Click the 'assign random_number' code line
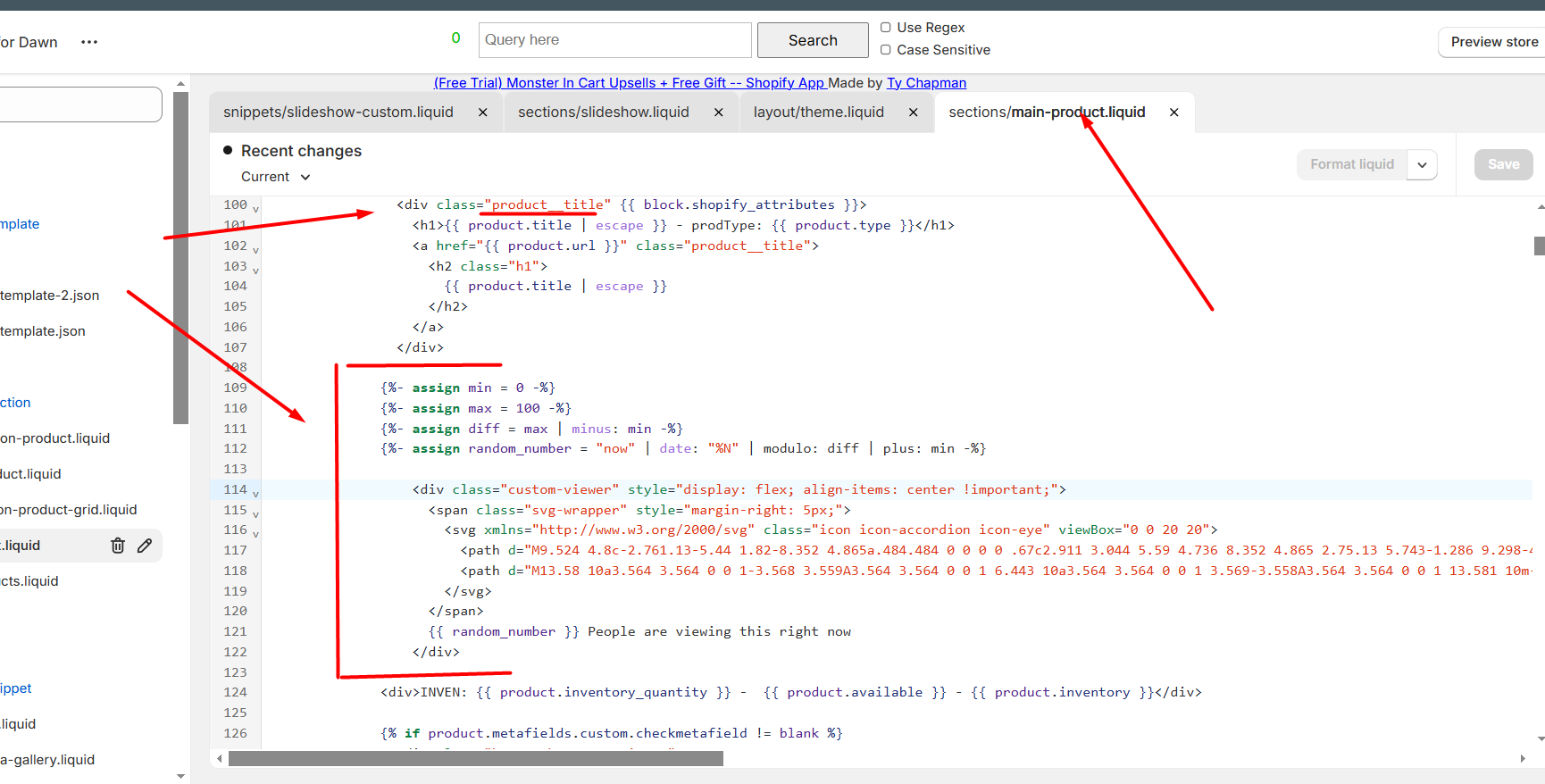 click(x=683, y=448)
